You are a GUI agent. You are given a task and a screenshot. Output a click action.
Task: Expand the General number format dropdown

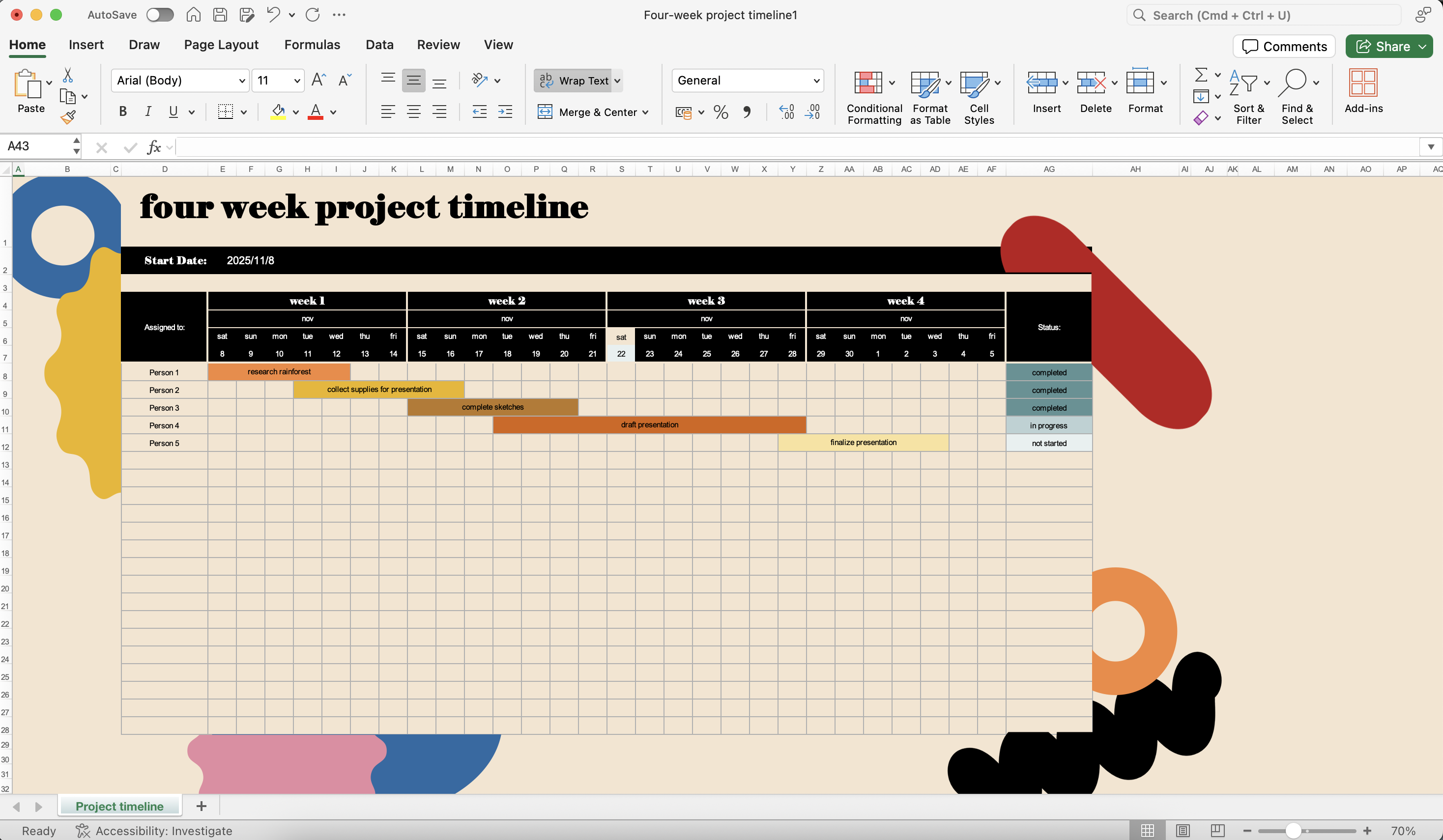click(x=816, y=81)
